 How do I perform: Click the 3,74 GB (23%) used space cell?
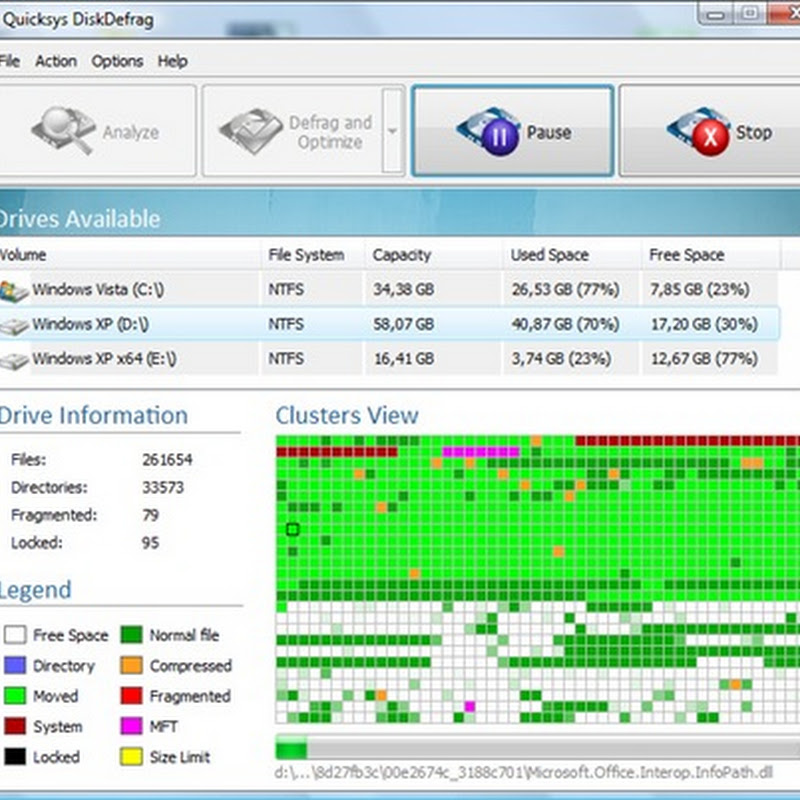[561, 359]
